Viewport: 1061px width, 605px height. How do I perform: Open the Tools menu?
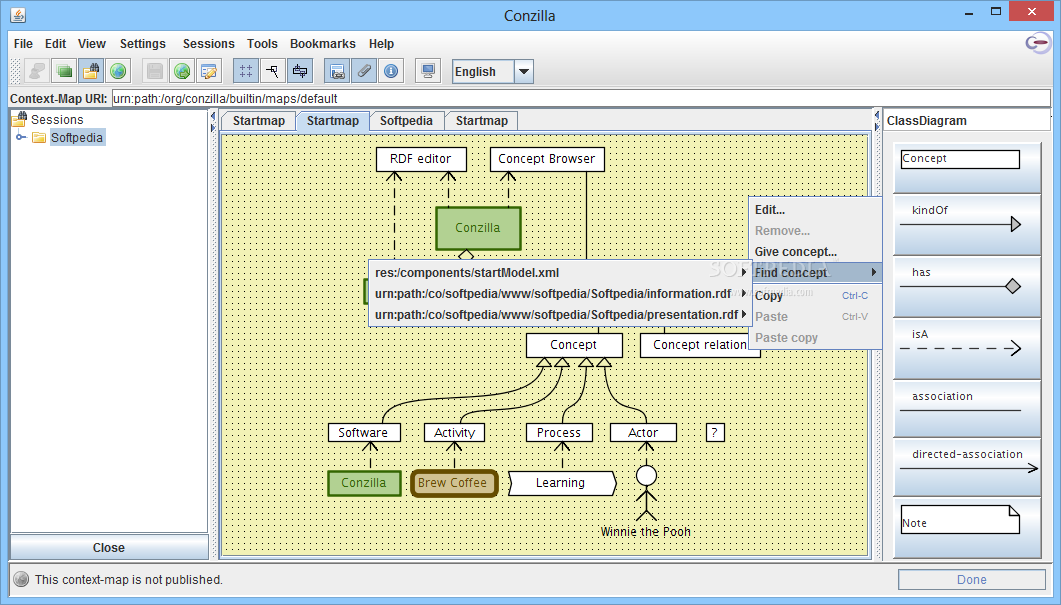[262, 43]
